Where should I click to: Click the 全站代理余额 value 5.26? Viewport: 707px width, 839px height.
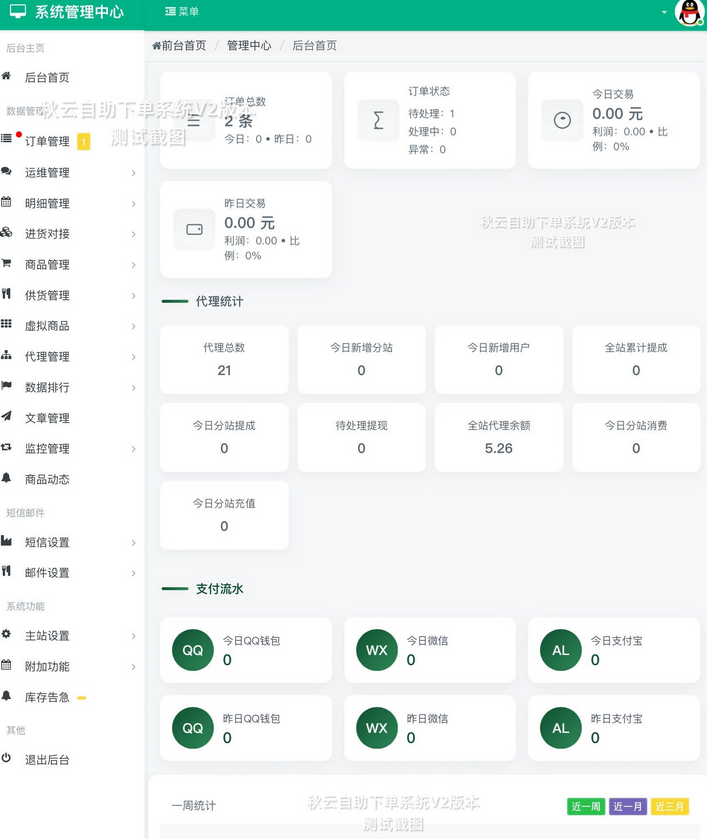click(x=499, y=448)
